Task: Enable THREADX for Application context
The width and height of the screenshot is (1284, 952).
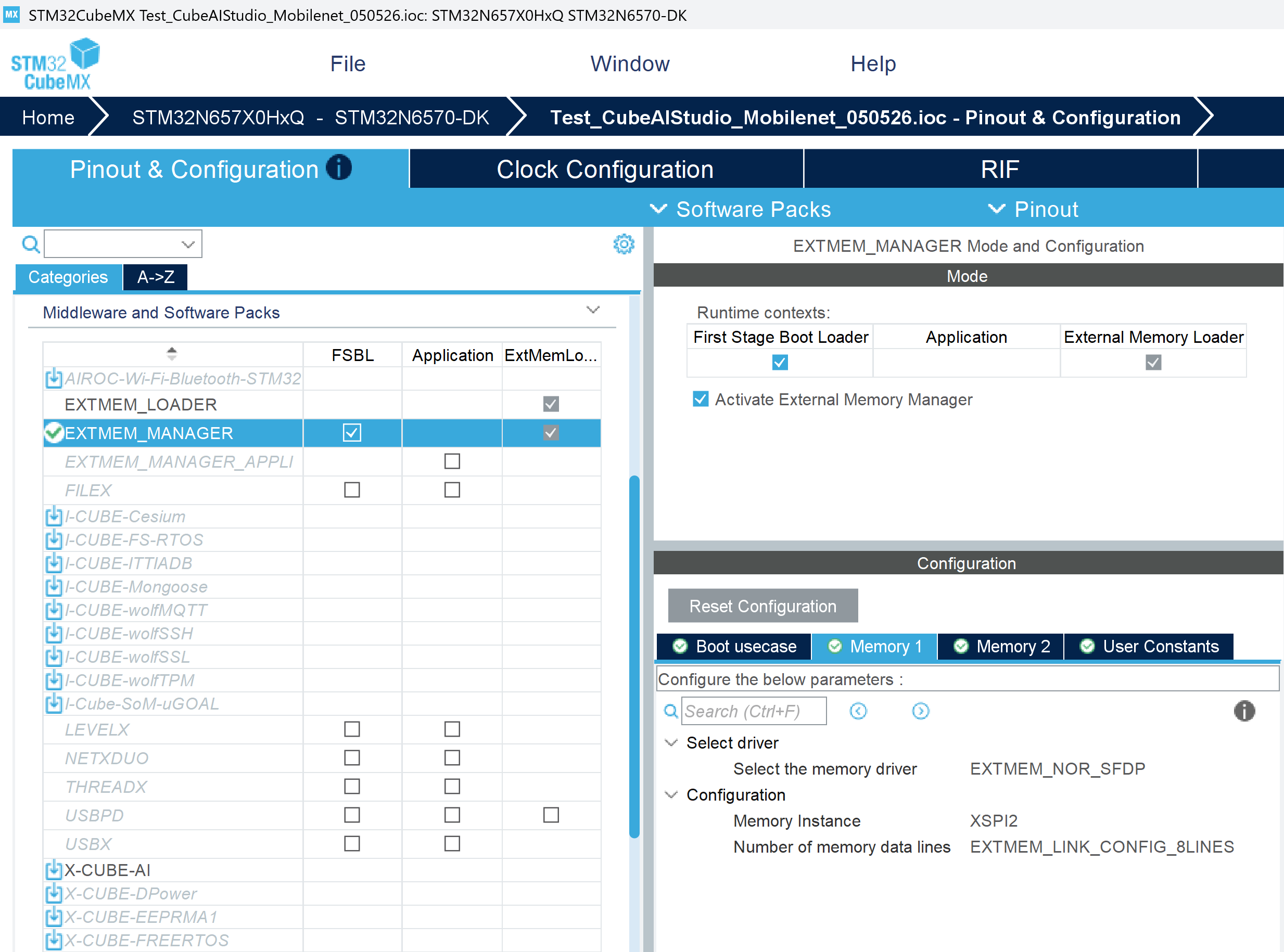Action: click(x=452, y=786)
